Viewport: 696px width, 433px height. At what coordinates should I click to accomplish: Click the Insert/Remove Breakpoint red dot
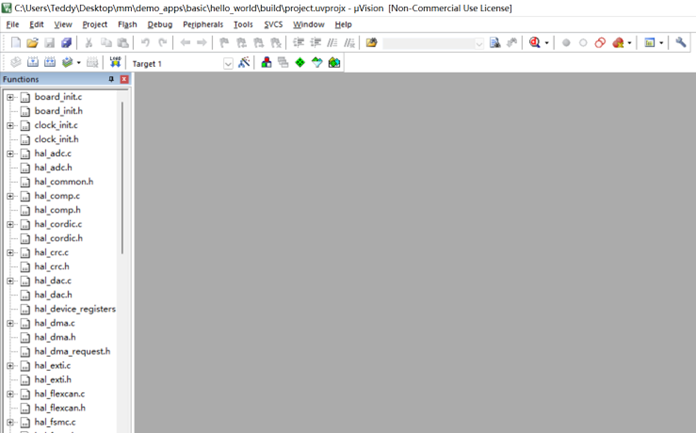point(566,43)
